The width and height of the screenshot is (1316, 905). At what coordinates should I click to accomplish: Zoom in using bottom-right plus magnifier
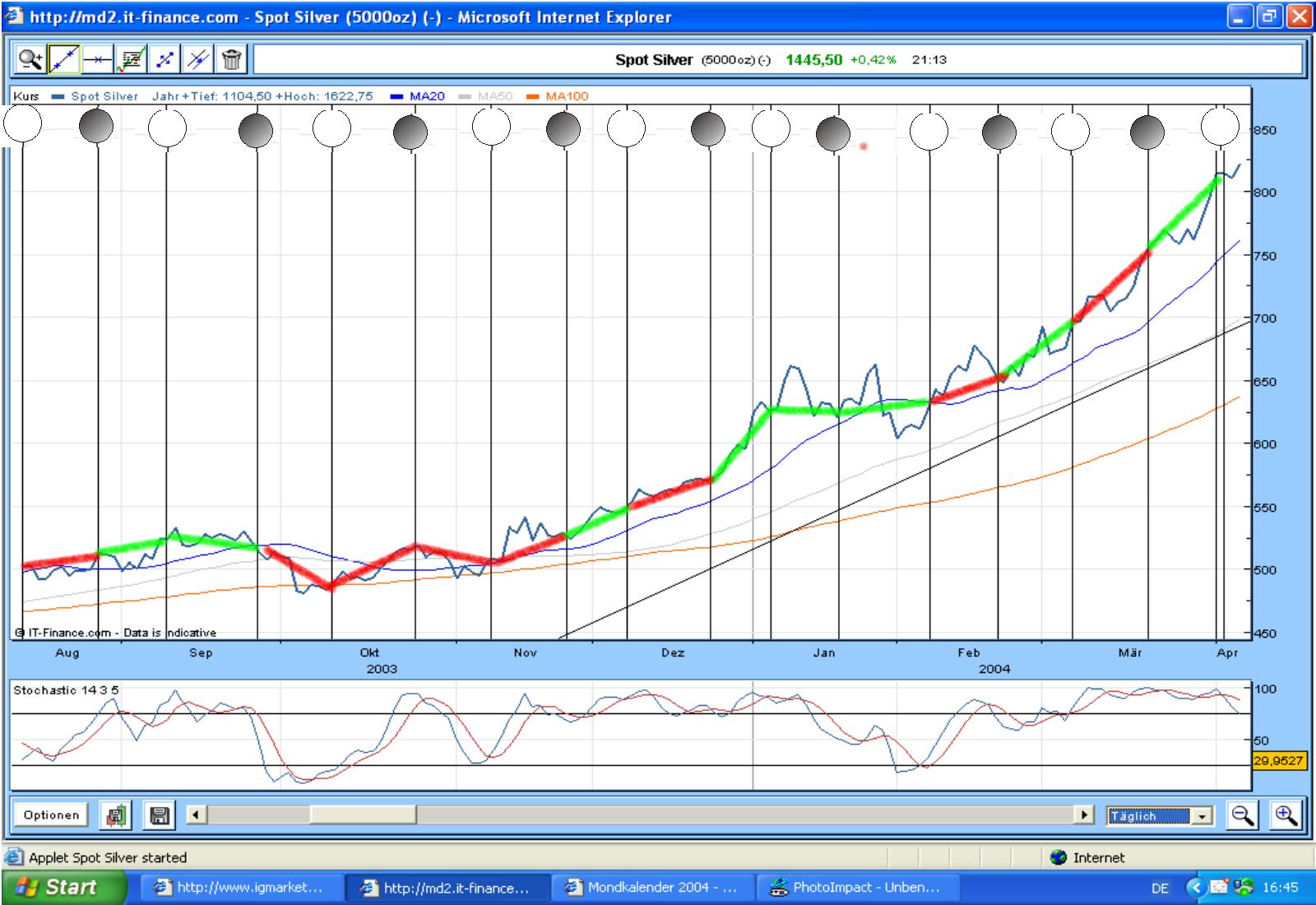click(1286, 815)
